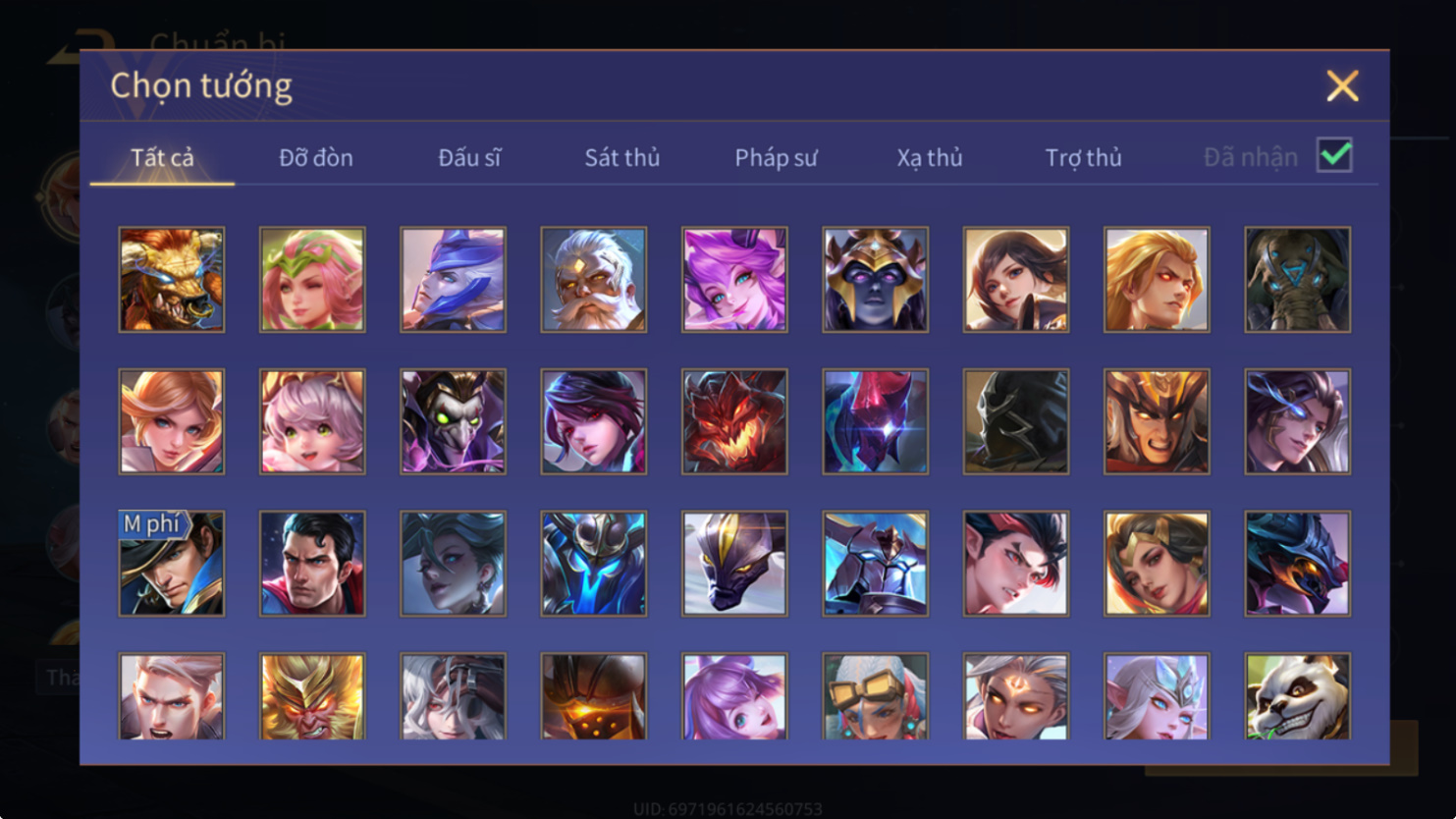1456x819 pixels.
Task: Select the Superman hero portrait
Action: (x=312, y=564)
